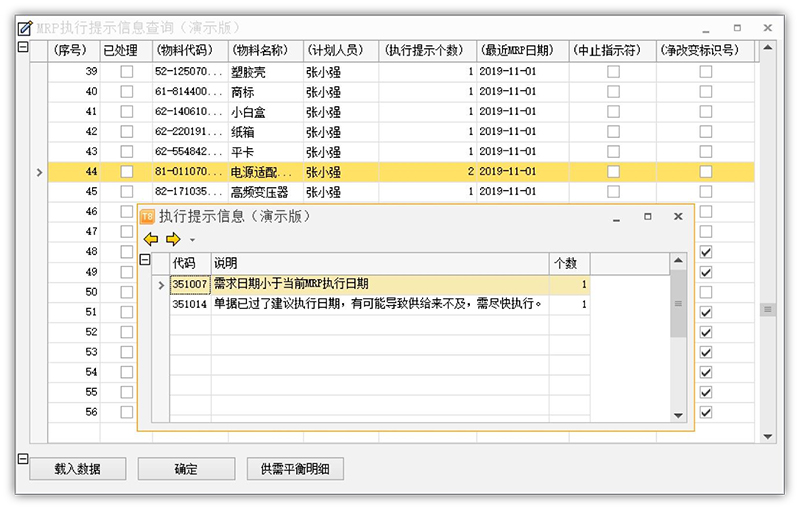Select material name 平卡

242,152
